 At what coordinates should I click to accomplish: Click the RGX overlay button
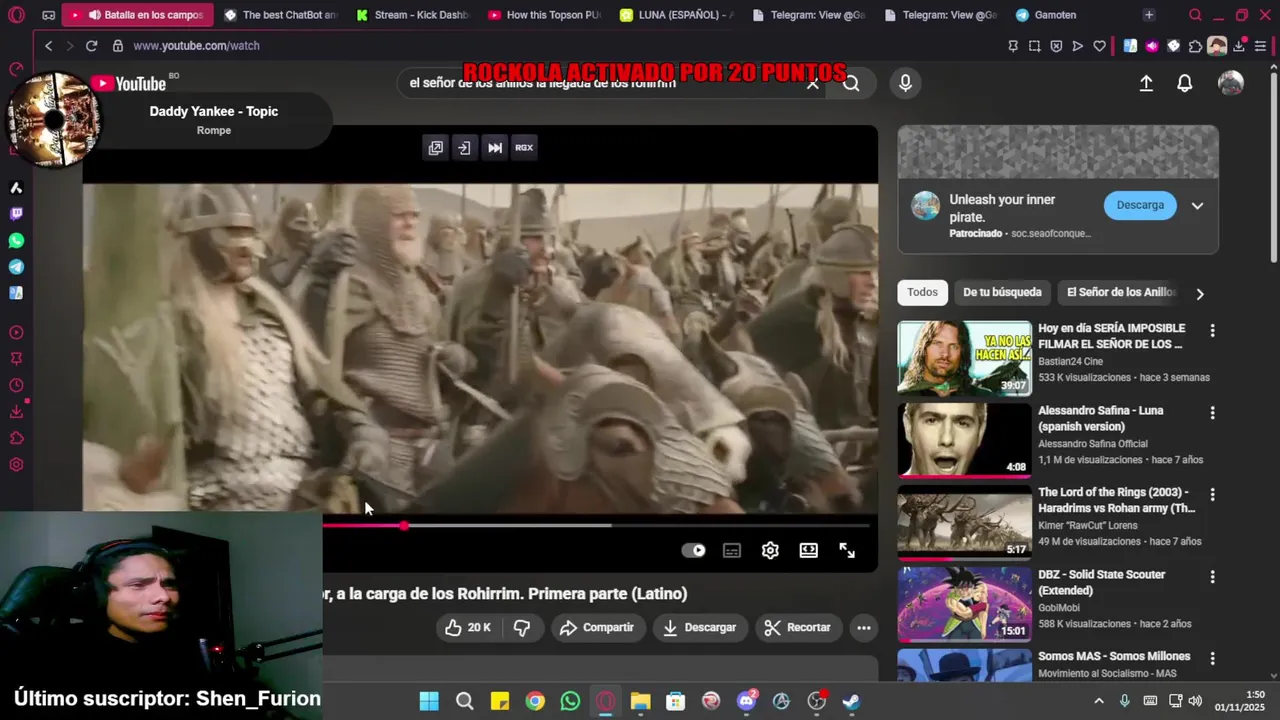pyautogui.click(x=524, y=148)
